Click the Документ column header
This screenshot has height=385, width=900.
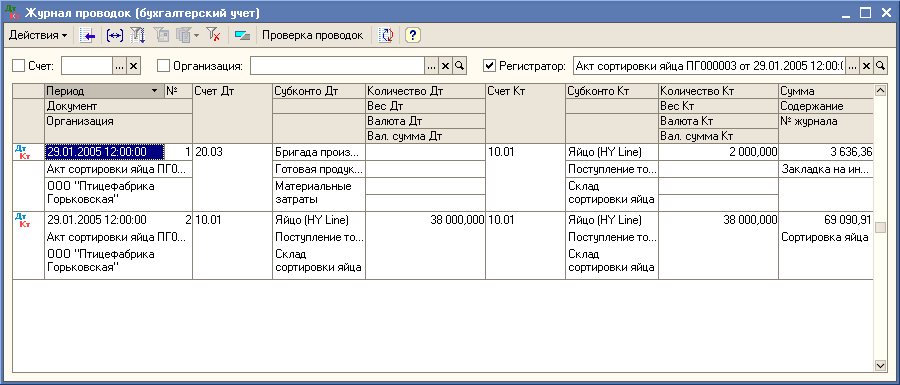click(x=118, y=106)
